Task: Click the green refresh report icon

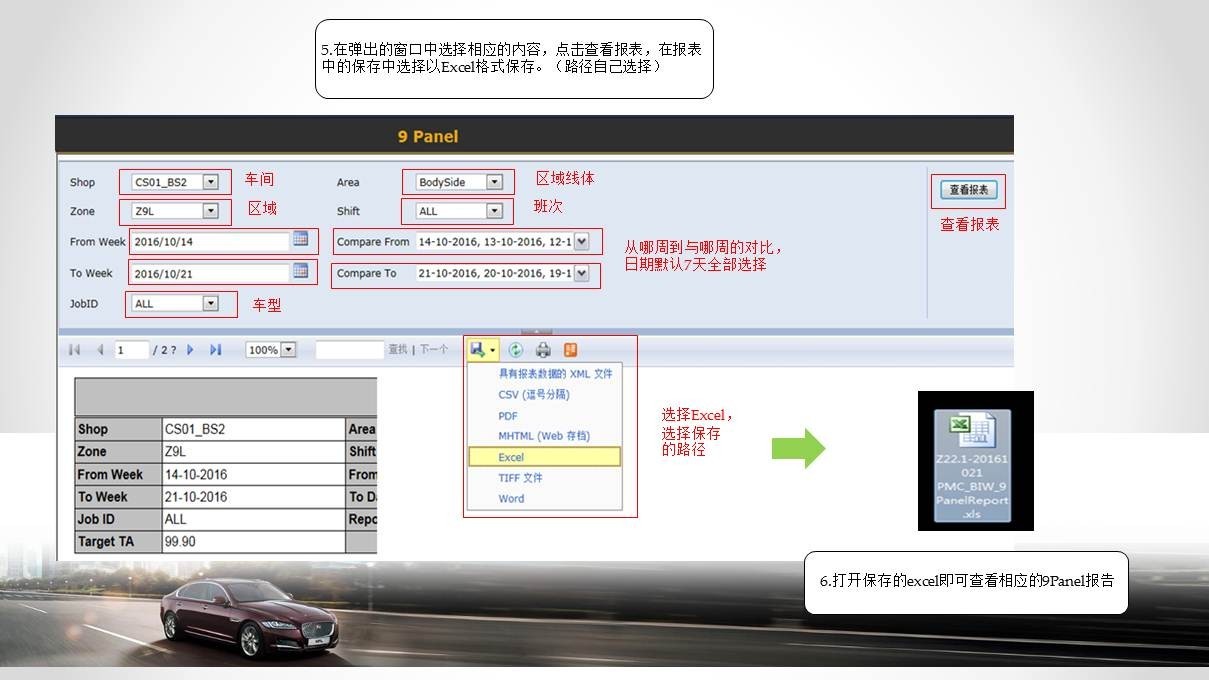Action: point(516,350)
